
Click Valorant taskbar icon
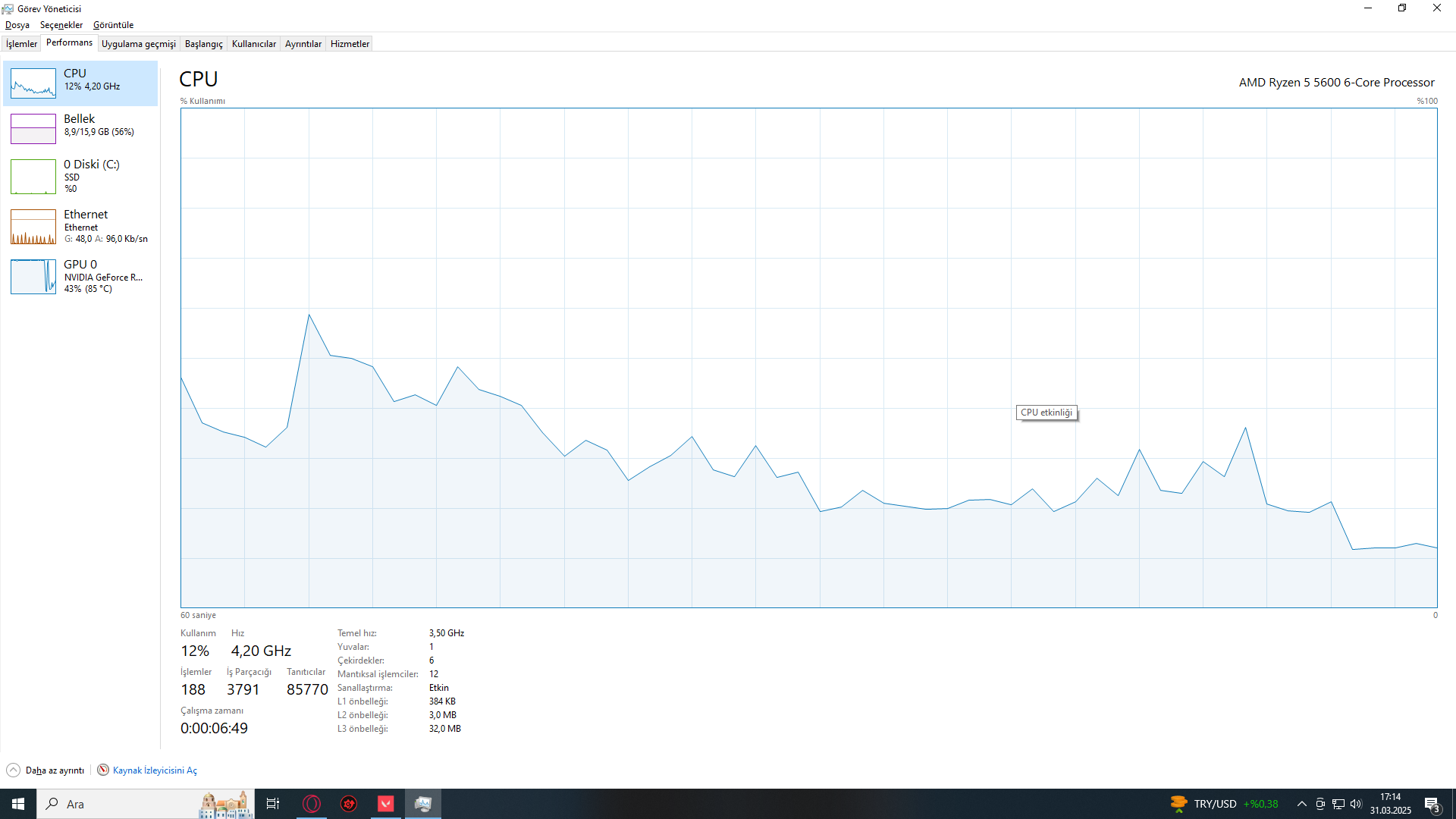(x=386, y=804)
